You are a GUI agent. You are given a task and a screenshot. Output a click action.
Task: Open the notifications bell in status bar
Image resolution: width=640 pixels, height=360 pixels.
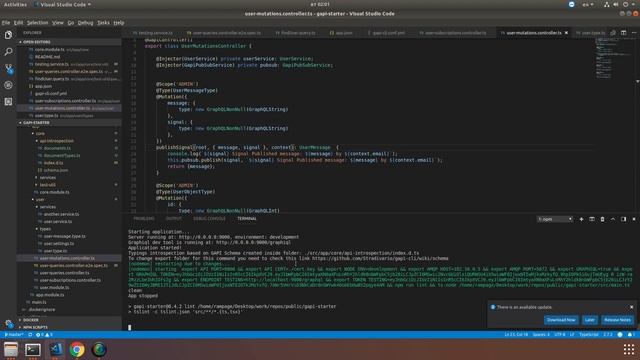pos(631,335)
